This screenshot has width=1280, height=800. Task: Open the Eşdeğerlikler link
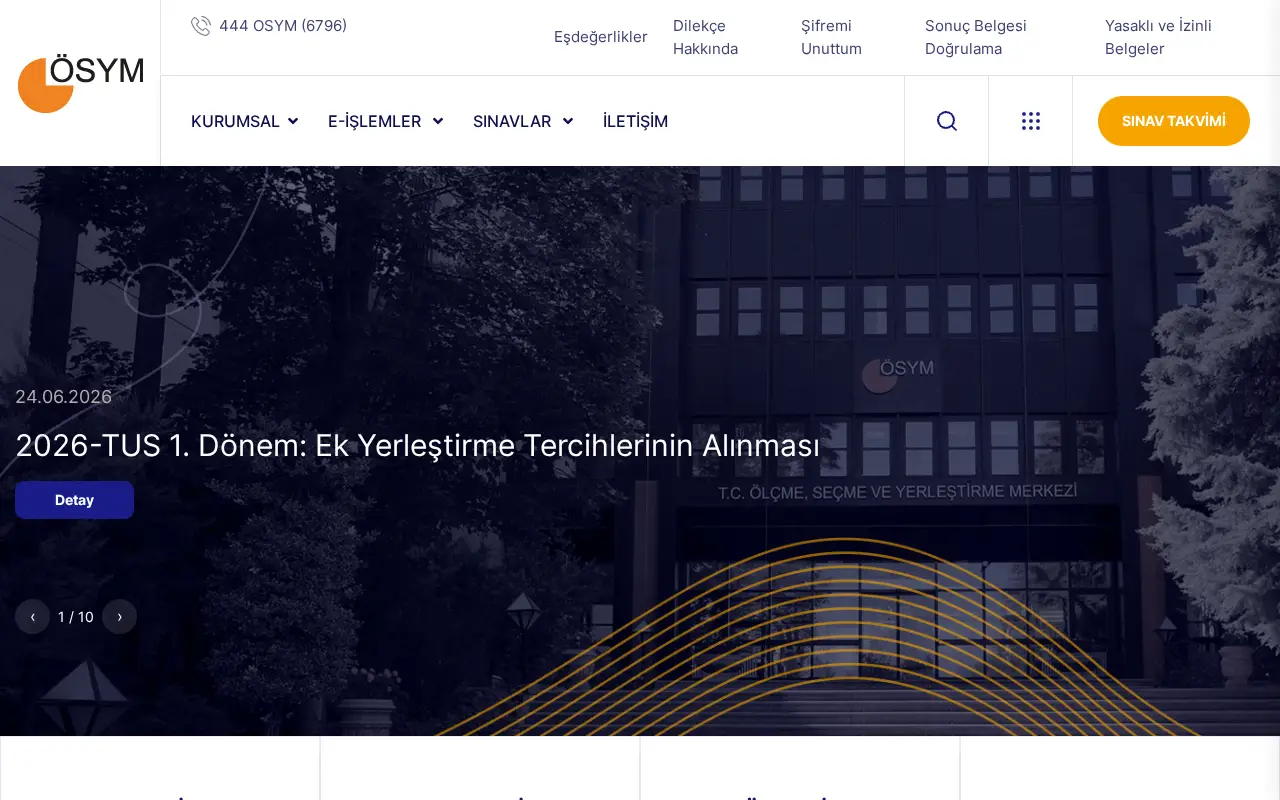pos(601,37)
